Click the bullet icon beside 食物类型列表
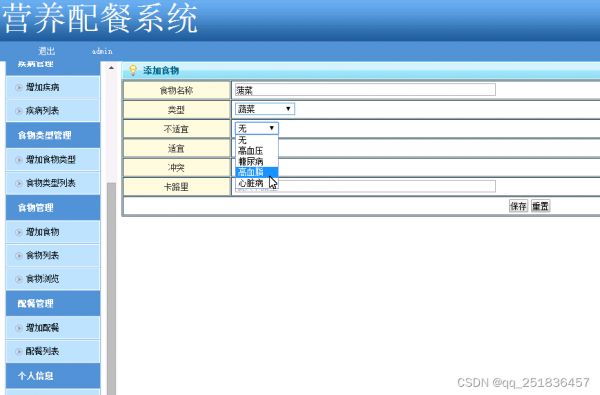600x395 pixels. pos(18,183)
